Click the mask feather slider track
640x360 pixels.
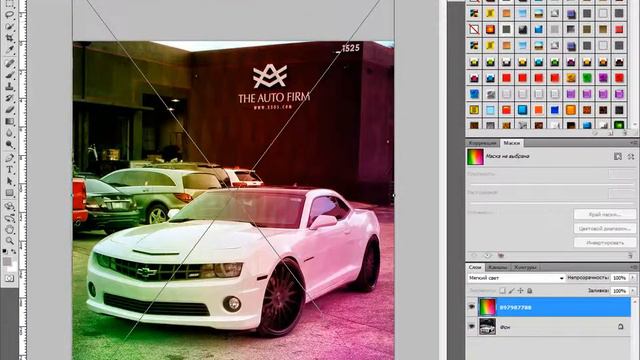tap(551, 203)
